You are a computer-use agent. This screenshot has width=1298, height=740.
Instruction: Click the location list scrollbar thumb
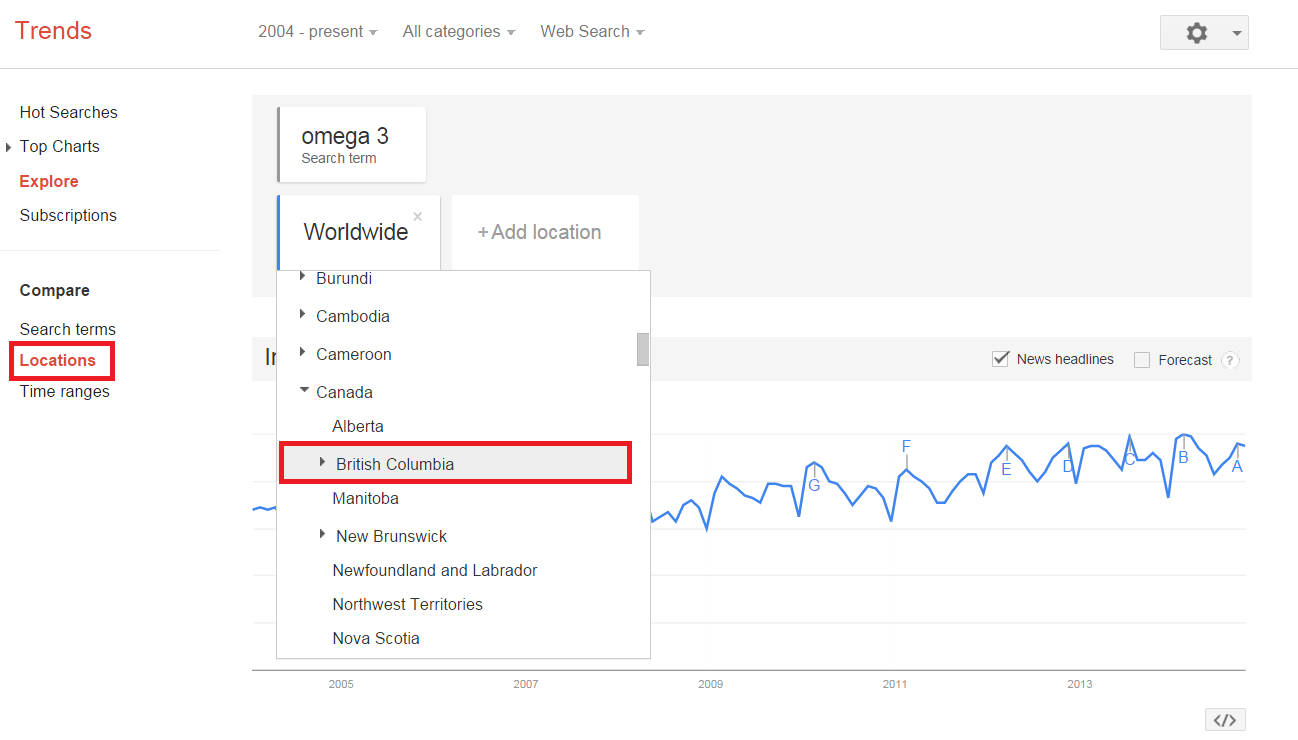tap(643, 349)
